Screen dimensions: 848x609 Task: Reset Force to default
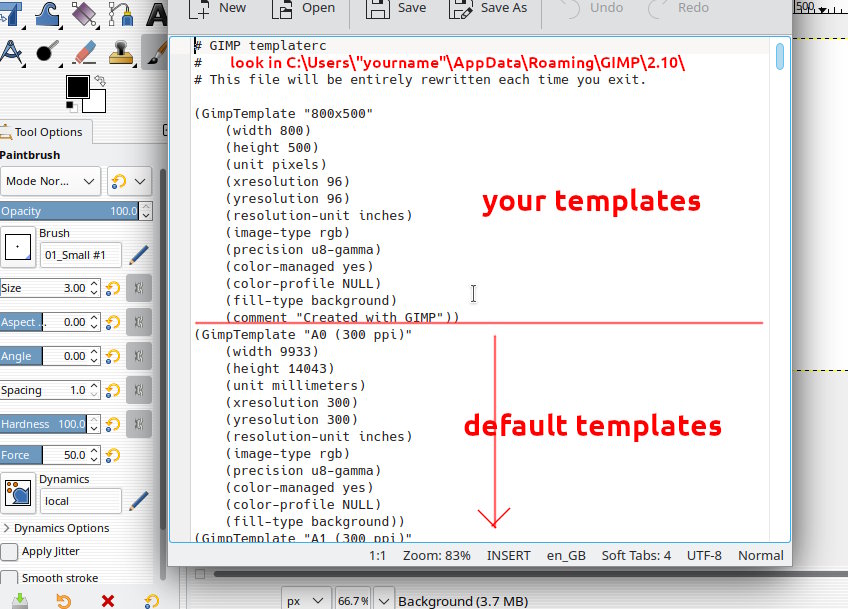[112, 455]
